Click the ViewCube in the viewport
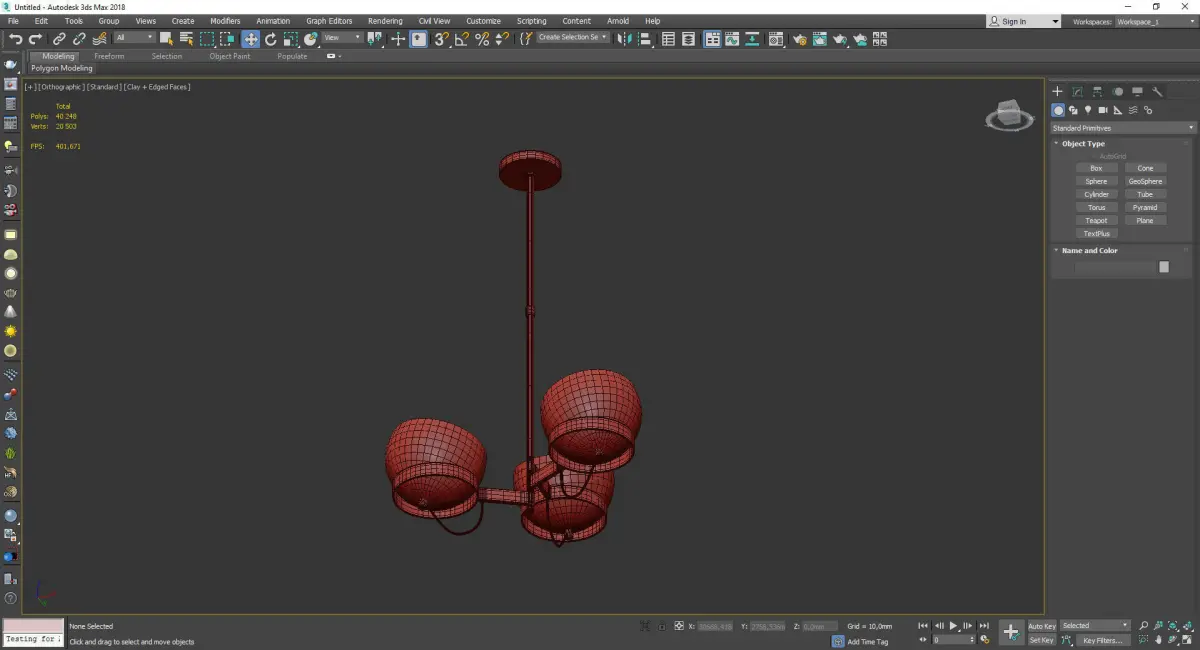 click(x=1009, y=116)
